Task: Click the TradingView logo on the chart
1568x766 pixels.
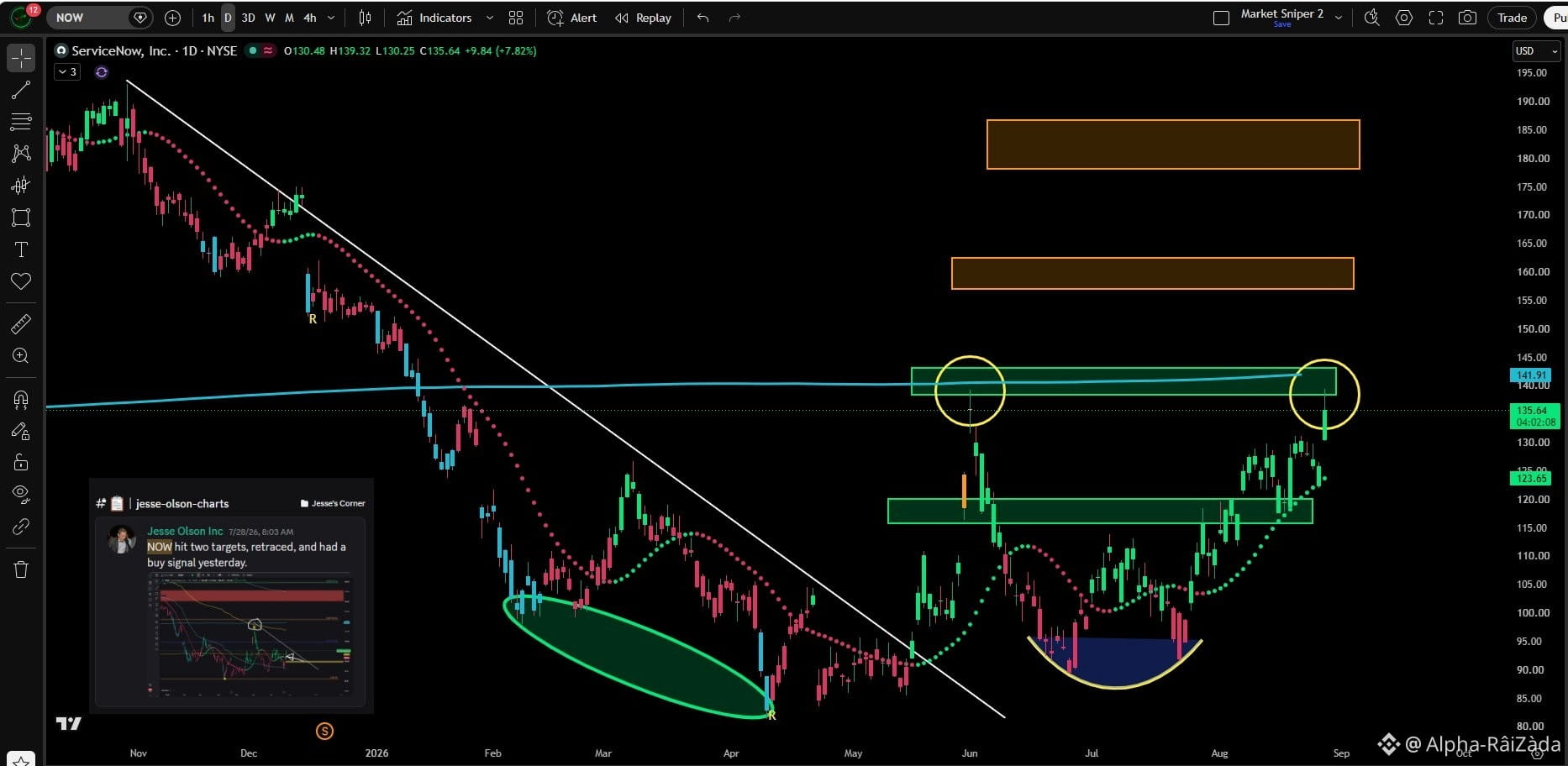Action: point(69,723)
